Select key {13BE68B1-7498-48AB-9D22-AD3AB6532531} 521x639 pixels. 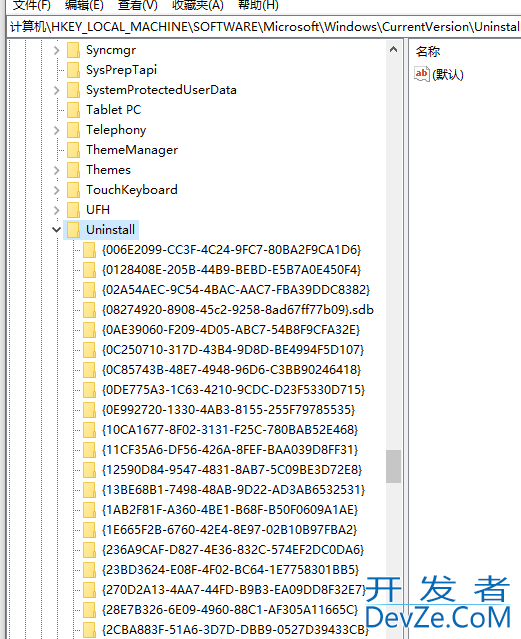click(233, 489)
